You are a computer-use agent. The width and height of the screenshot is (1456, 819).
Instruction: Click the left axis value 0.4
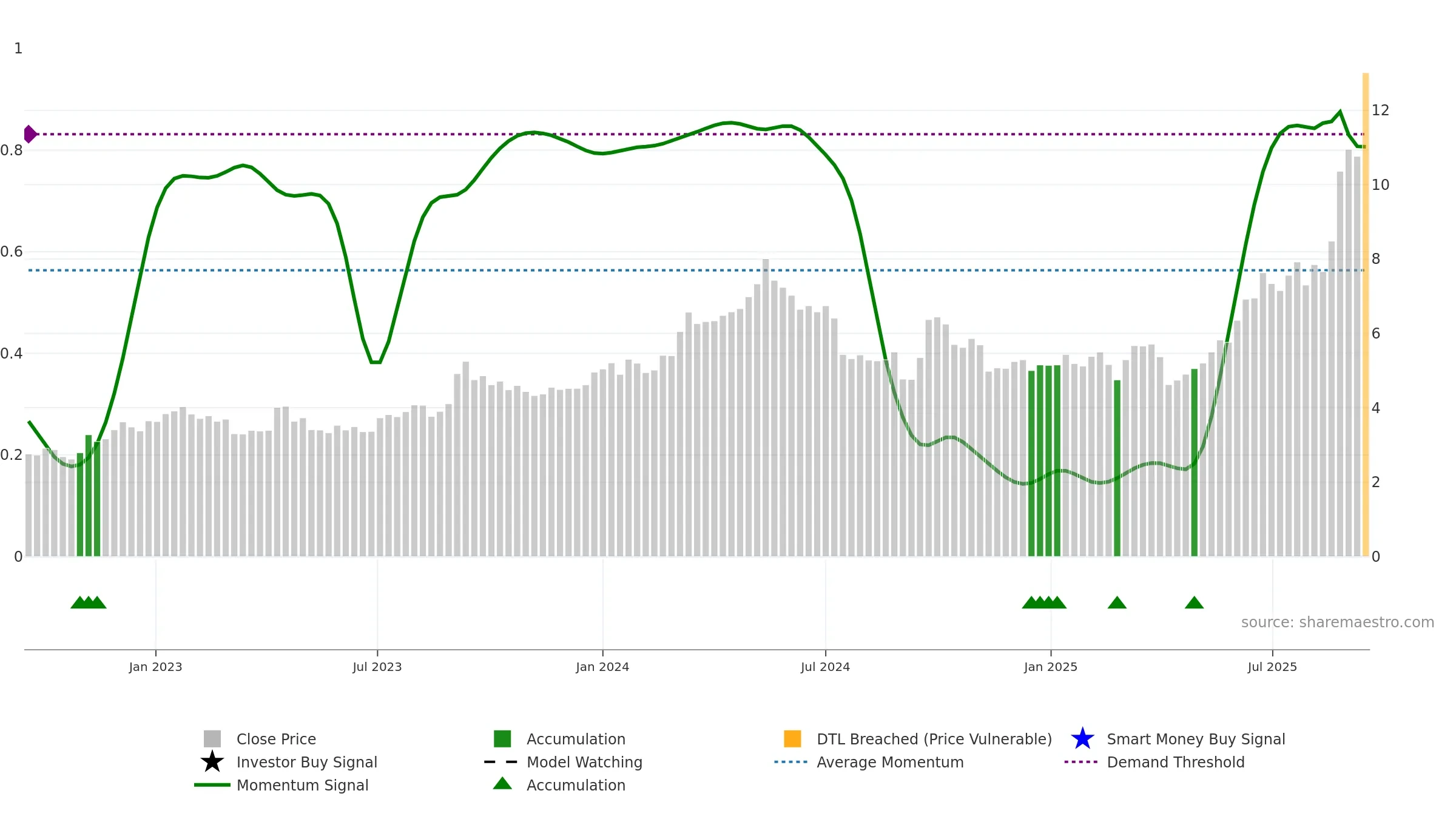pyautogui.click(x=12, y=354)
